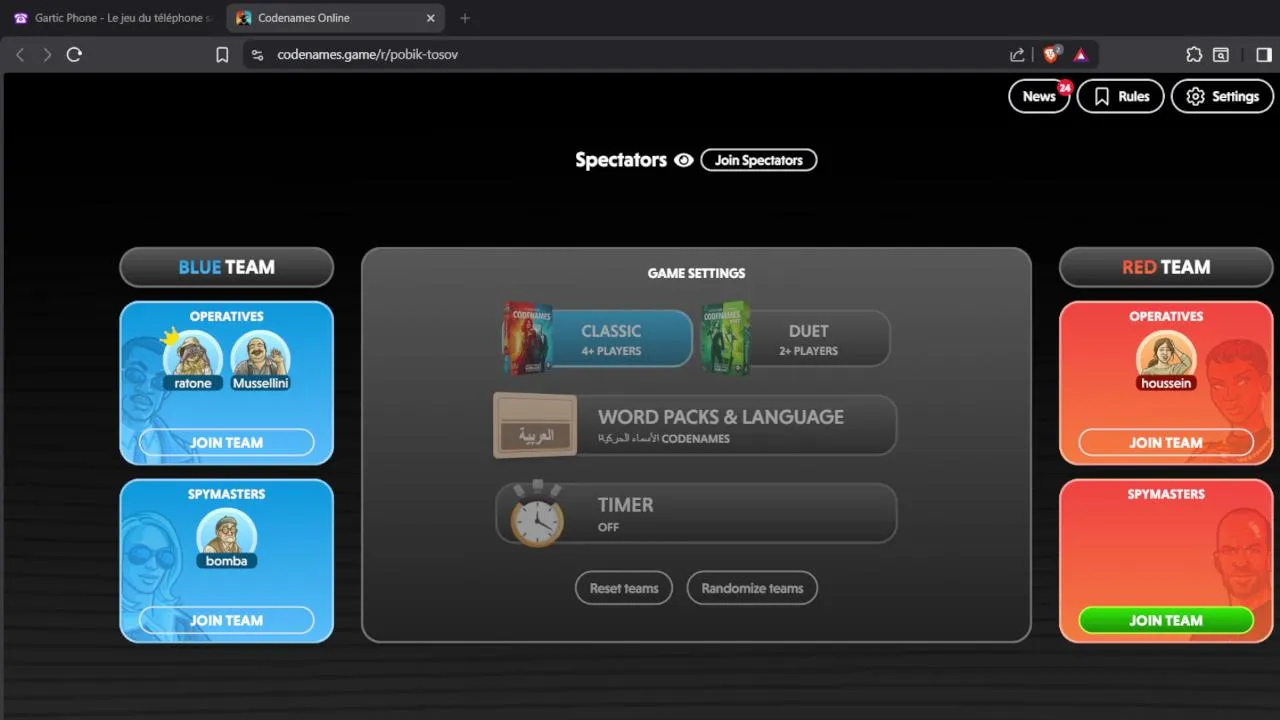
Task: Click the ratone player avatar
Action: point(193,359)
